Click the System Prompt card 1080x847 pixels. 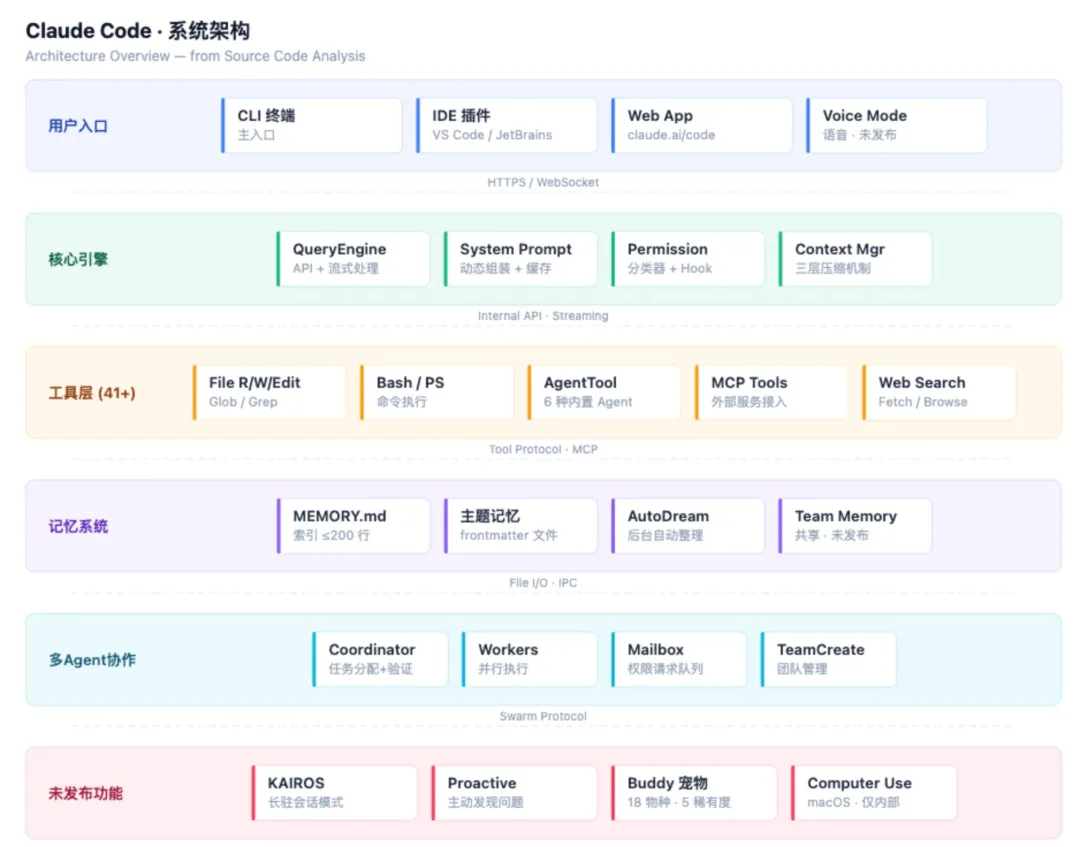click(x=521, y=259)
